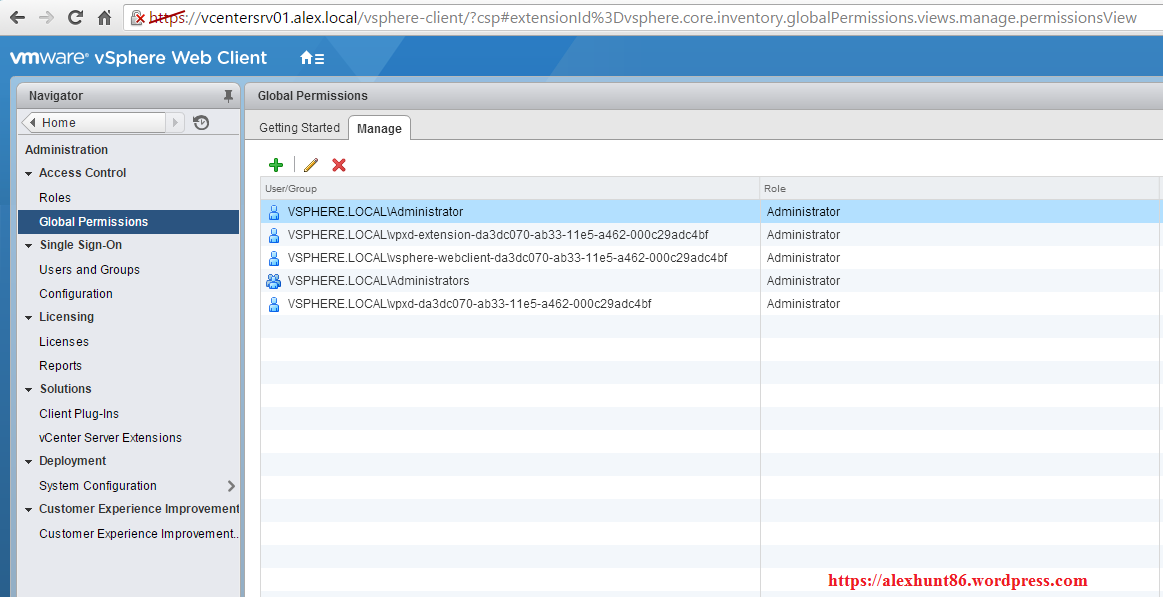Open the vSphere Home menu icon
This screenshot has width=1163, height=597.
pos(312,58)
